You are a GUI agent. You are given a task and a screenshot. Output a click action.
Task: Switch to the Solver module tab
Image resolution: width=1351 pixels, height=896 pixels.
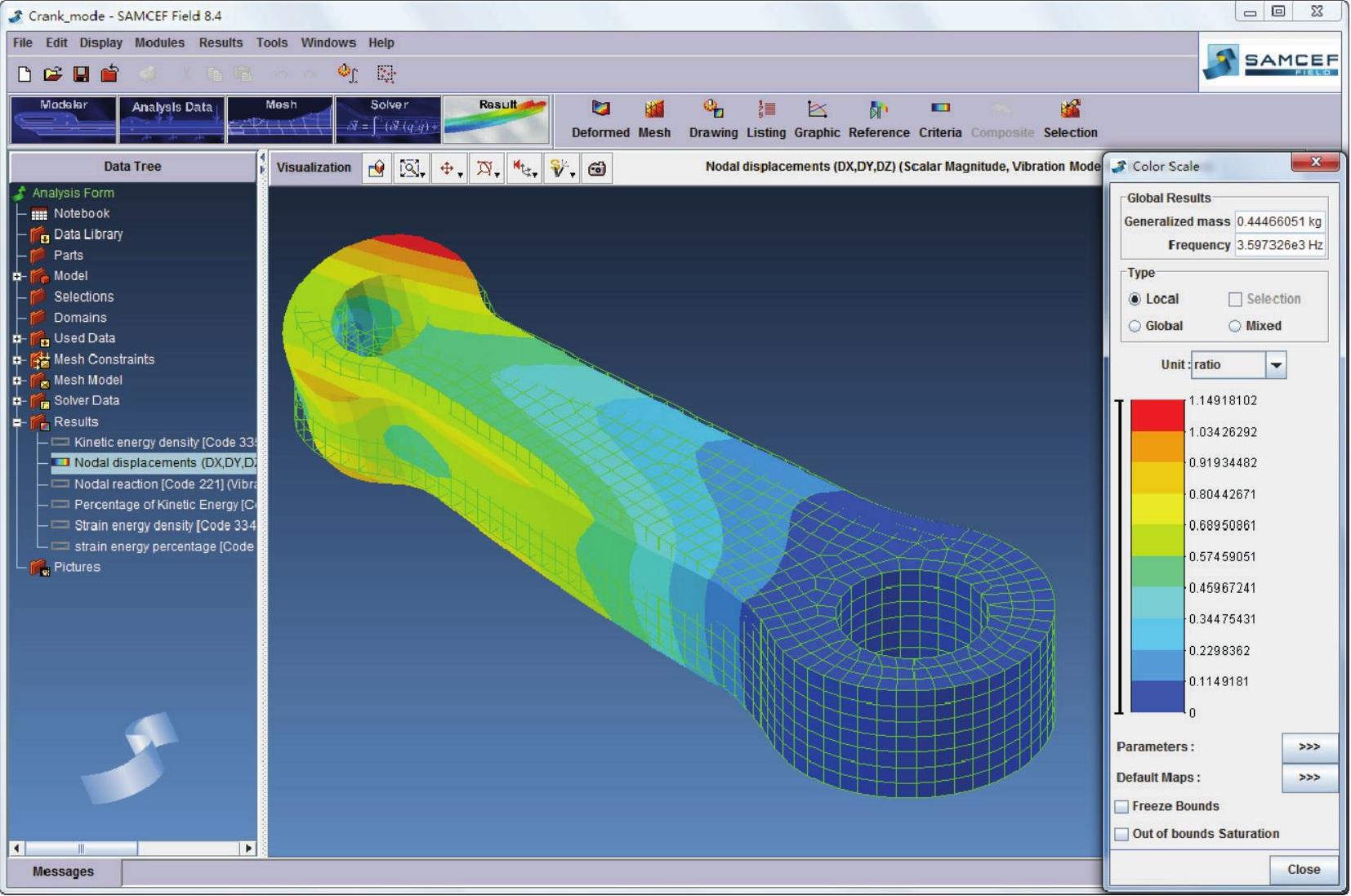point(388,119)
